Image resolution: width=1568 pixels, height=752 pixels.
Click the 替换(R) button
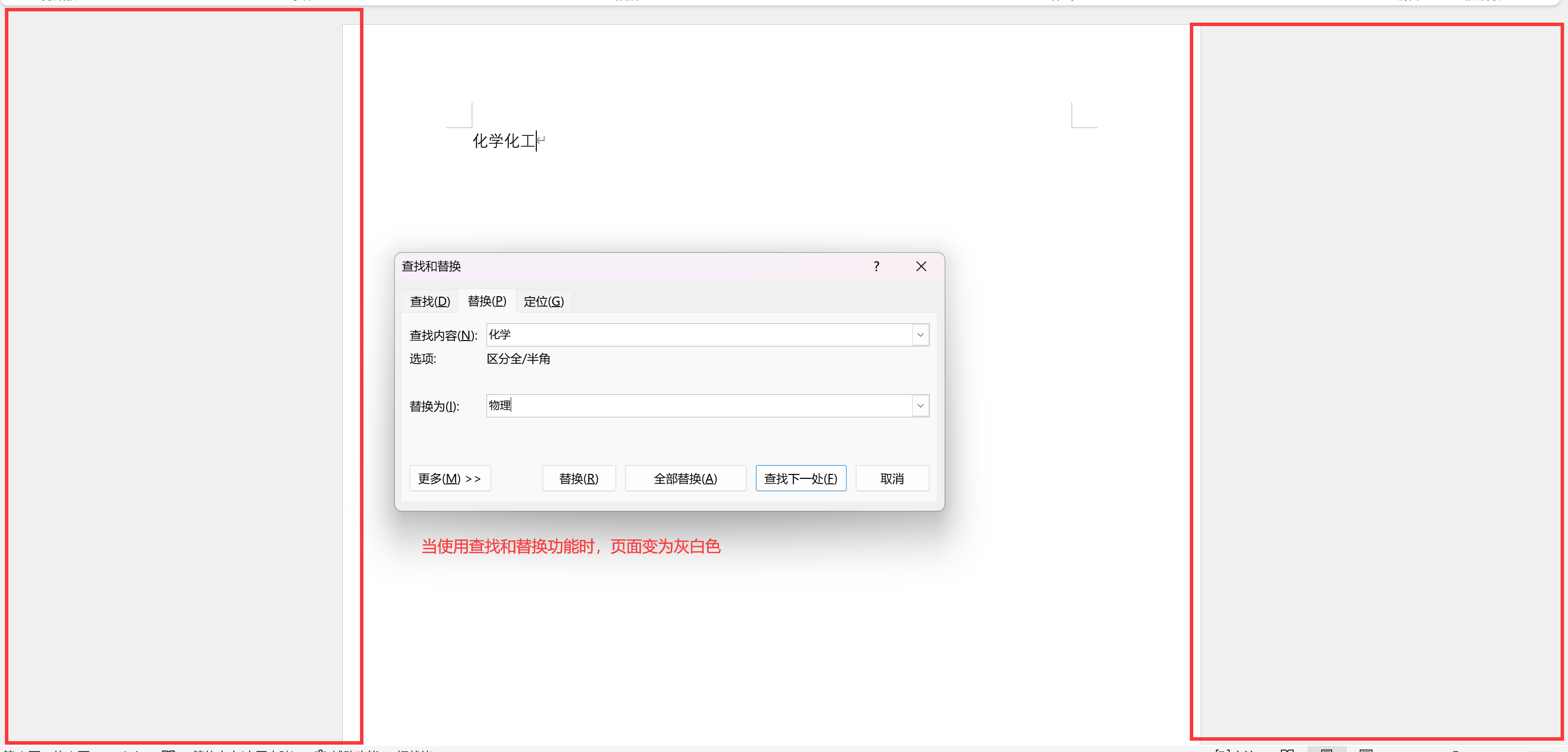pyautogui.click(x=579, y=478)
